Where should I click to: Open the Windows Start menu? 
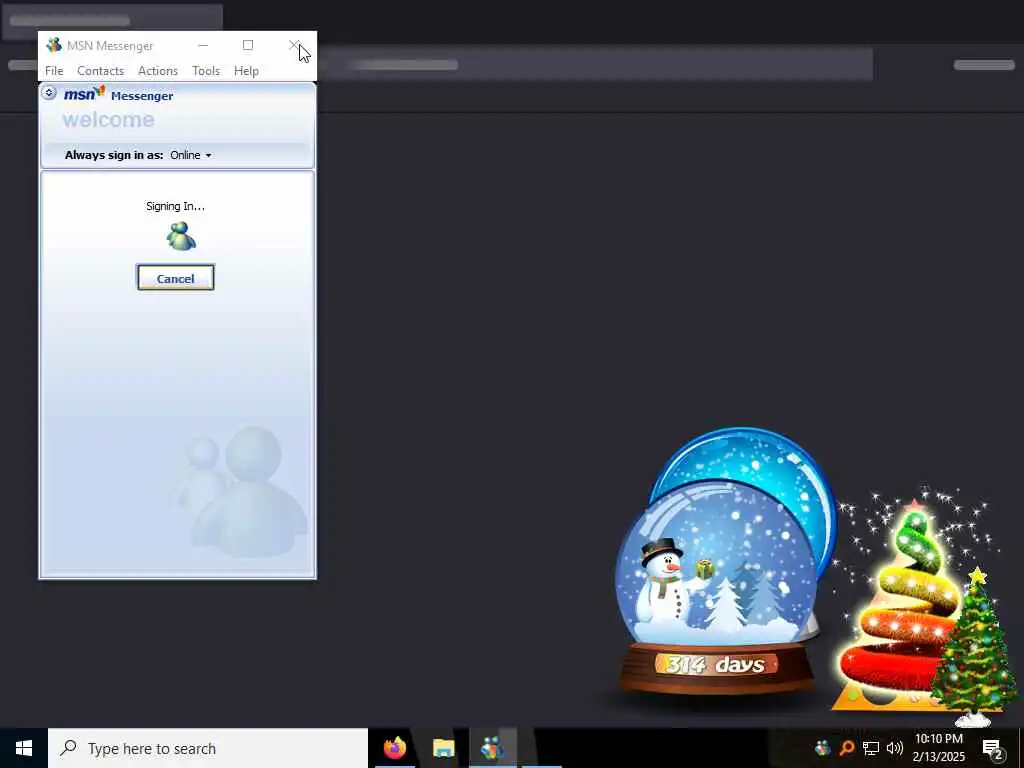24,748
